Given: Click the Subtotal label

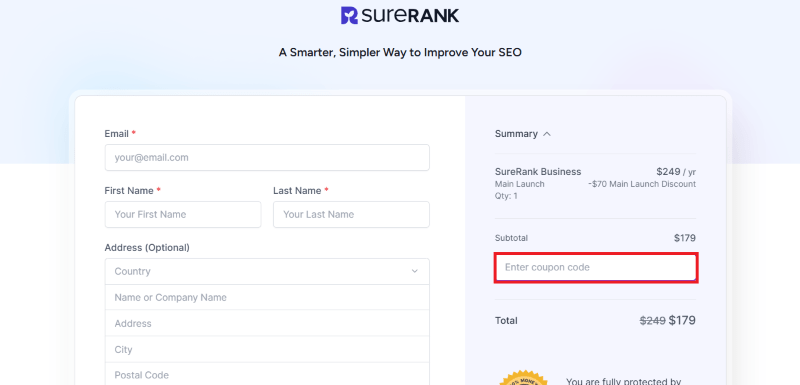Looking at the screenshot, I should (511, 238).
